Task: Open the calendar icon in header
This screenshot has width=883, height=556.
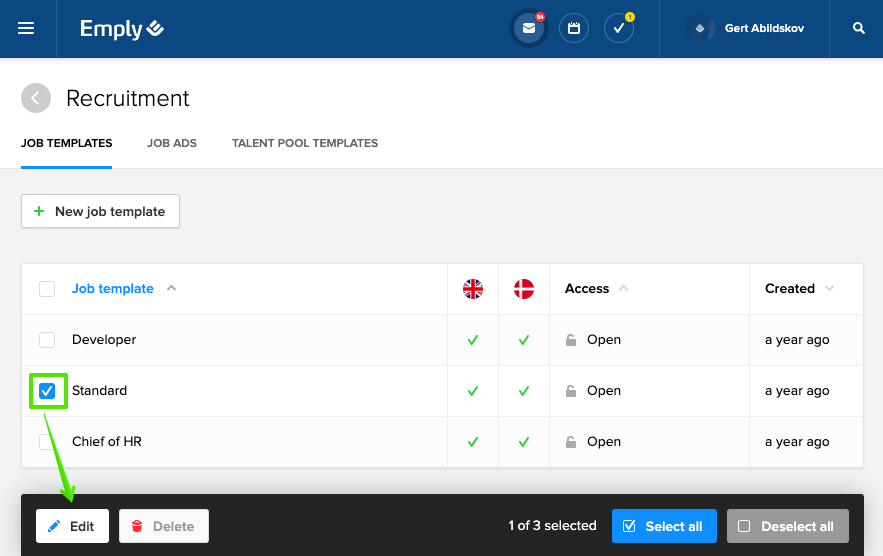Action: (x=574, y=29)
